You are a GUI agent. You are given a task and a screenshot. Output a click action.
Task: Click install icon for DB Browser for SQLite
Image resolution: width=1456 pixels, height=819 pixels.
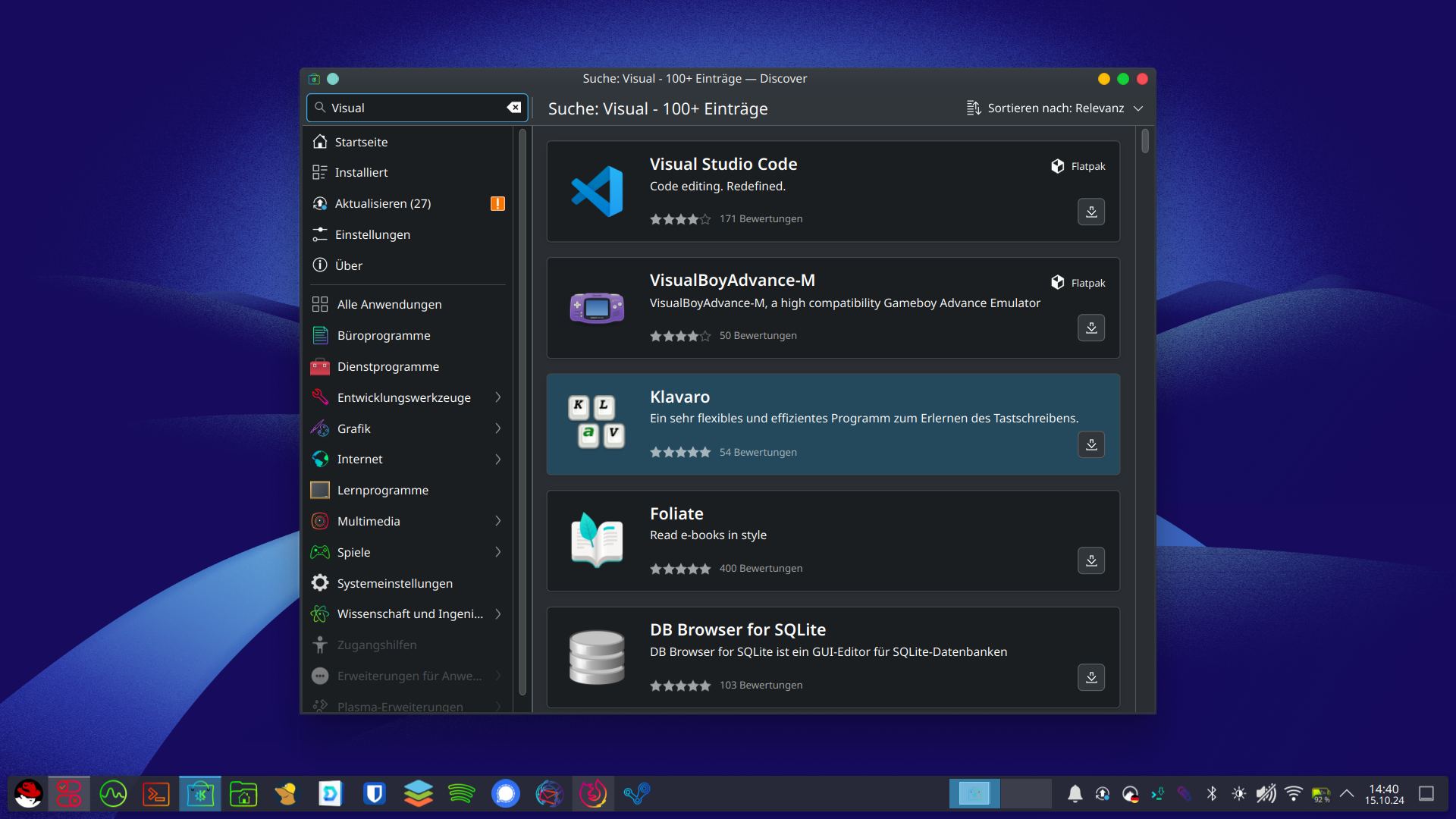tap(1090, 677)
